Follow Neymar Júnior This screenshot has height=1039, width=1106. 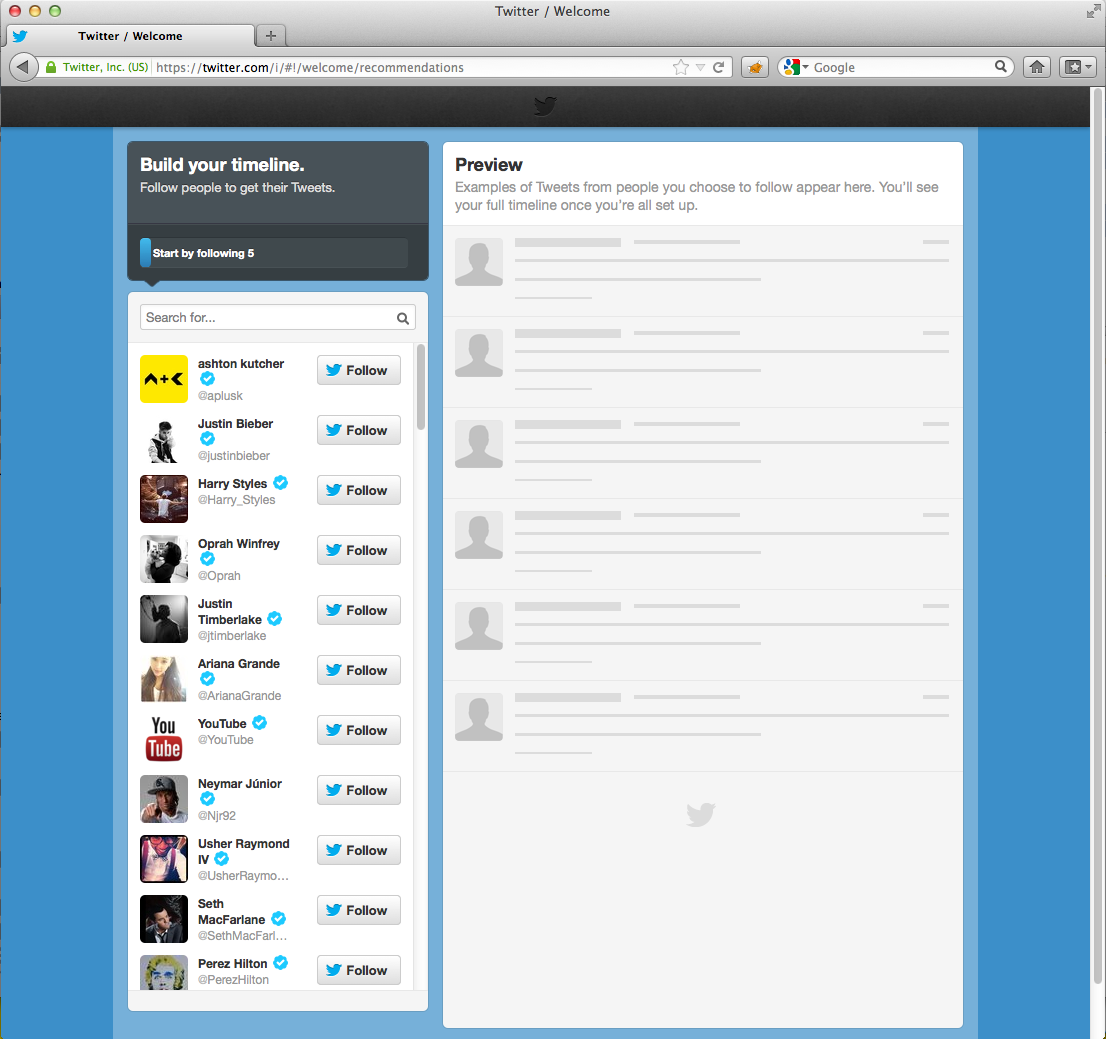coord(358,790)
